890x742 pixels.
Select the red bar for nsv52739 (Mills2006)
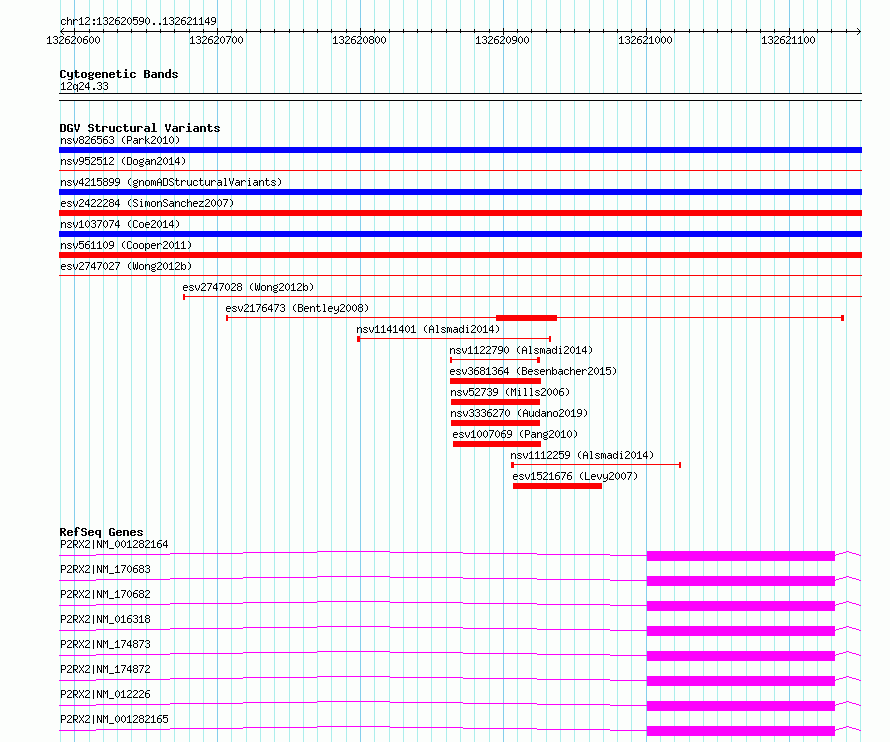point(495,402)
